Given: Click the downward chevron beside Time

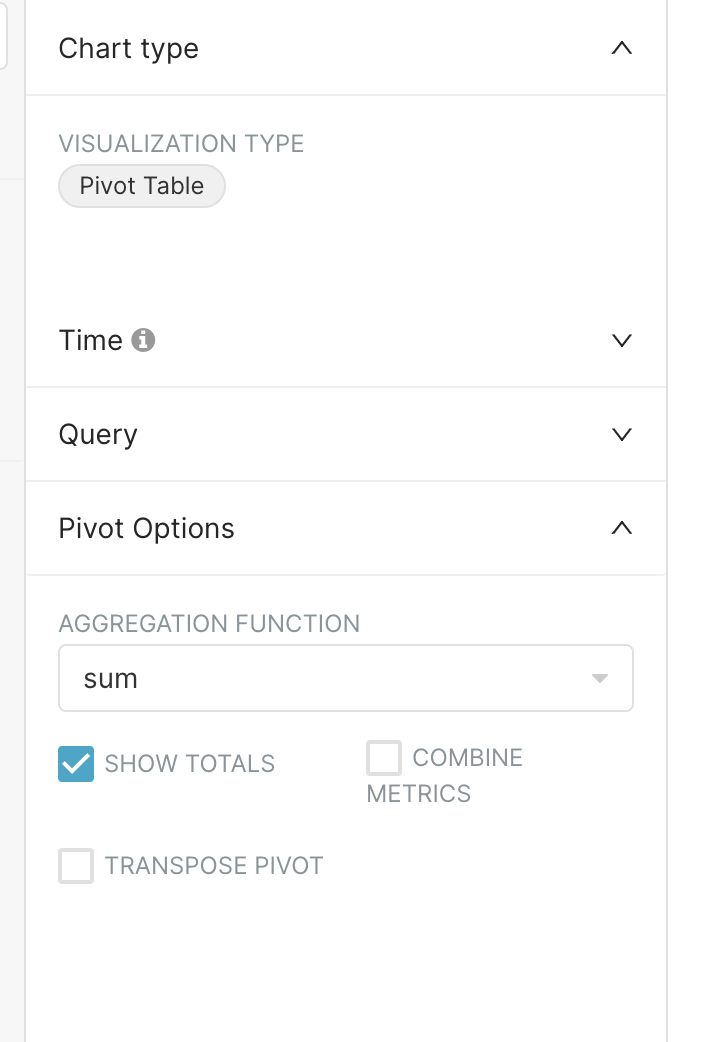Looking at the screenshot, I should 622,341.
